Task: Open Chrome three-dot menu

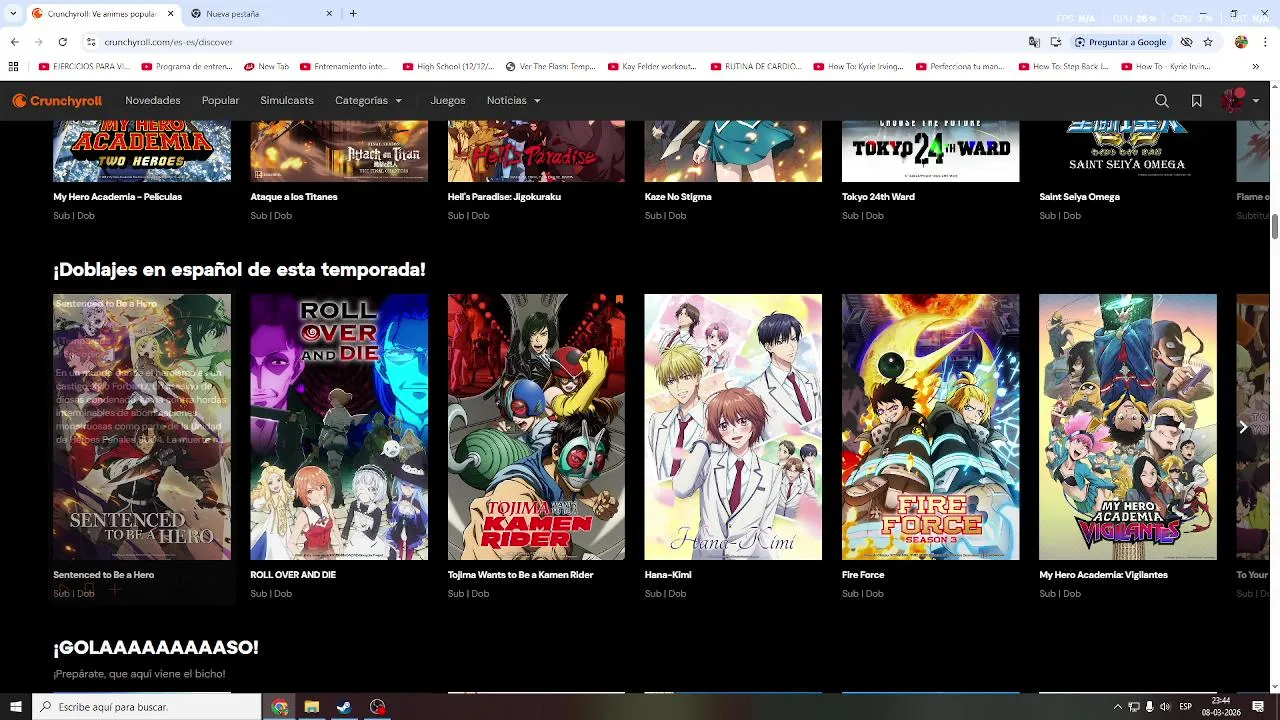Action: (x=1265, y=42)
